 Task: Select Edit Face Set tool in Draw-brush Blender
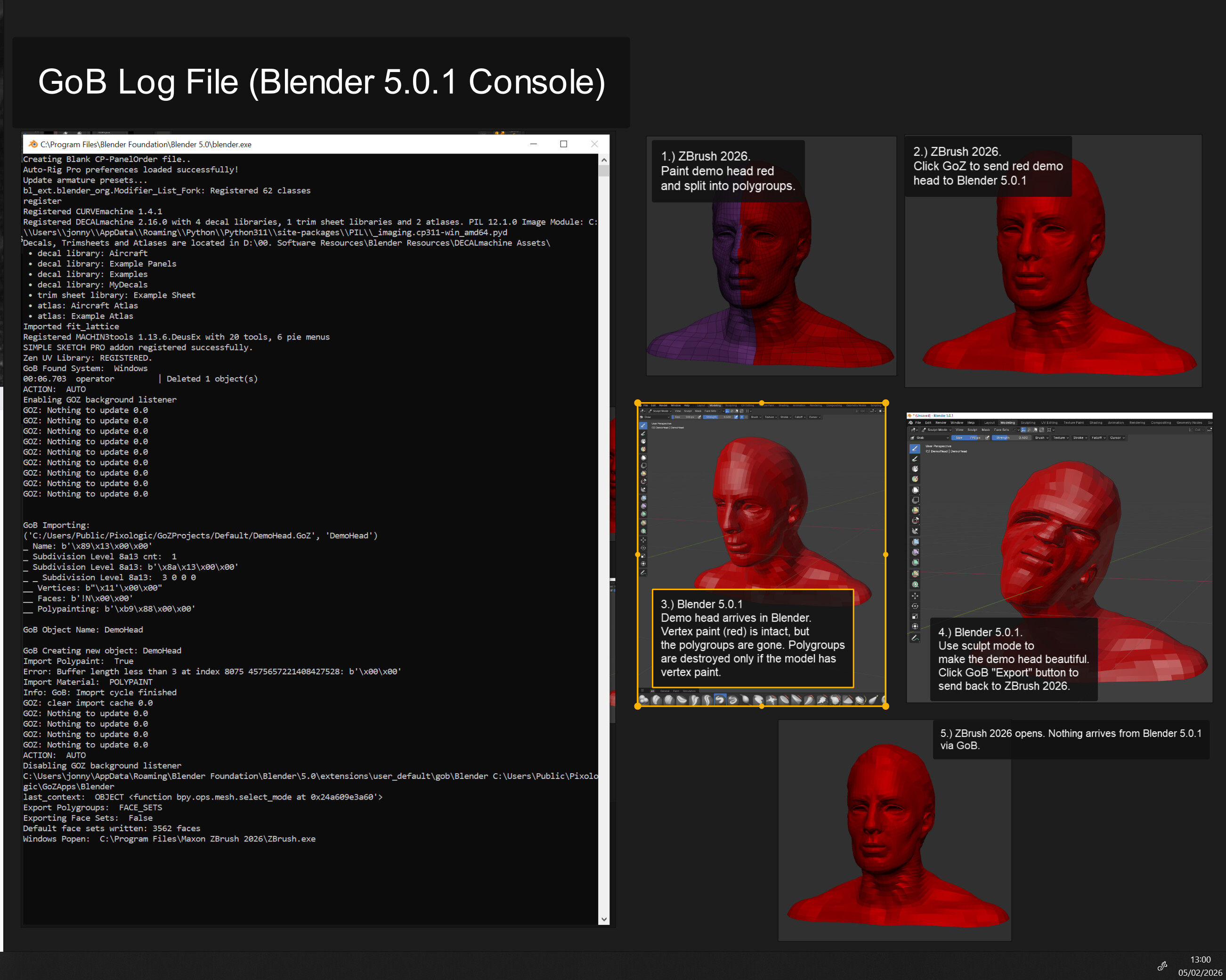coord(643,523)
